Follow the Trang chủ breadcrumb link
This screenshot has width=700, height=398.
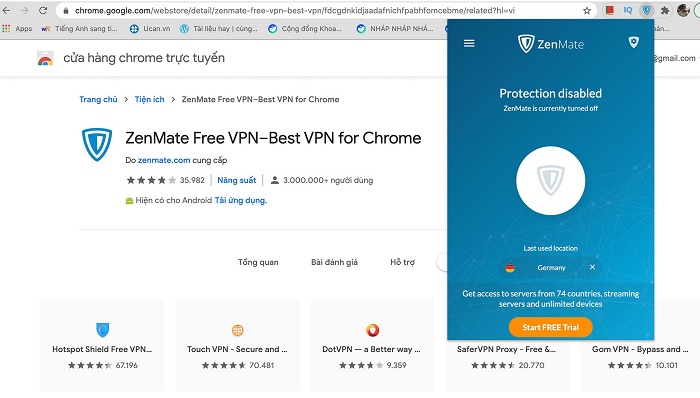click(x=98, y=99)
